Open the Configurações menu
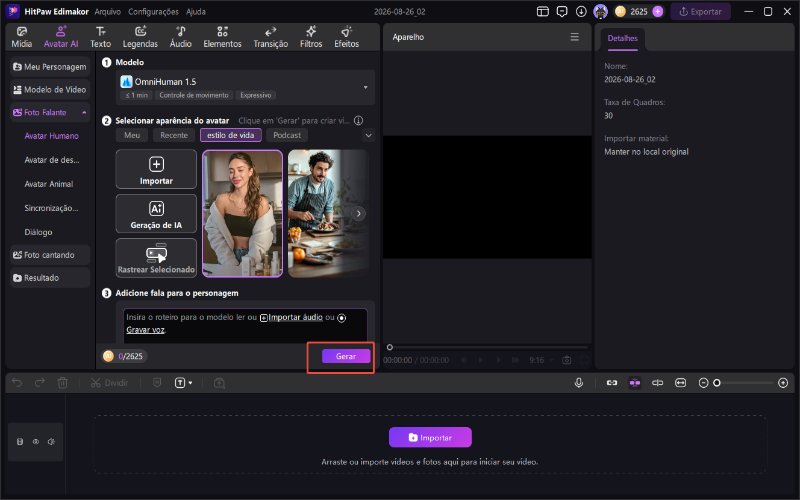The image size is (800, 500). pos(153,11)
